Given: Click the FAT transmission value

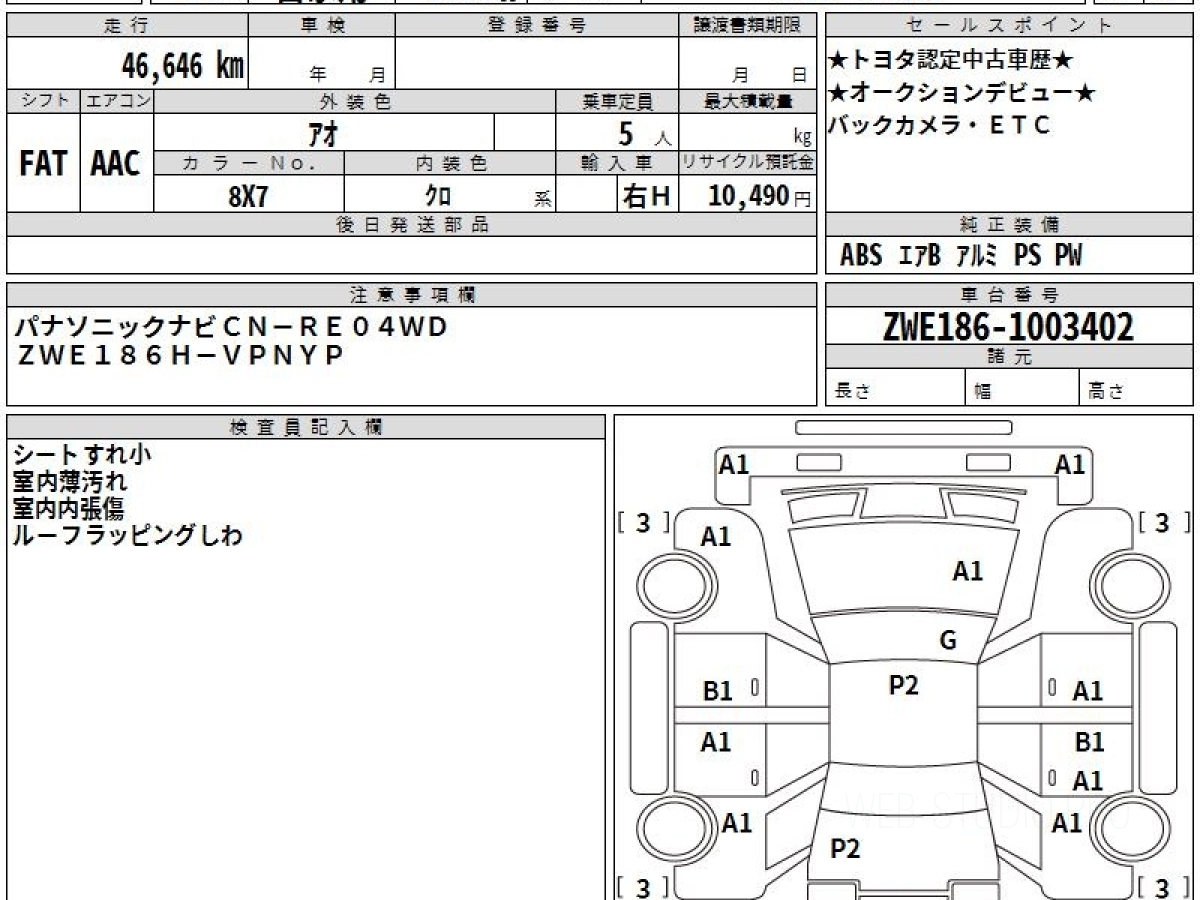Looking at the screenshot, I should 43,164.
